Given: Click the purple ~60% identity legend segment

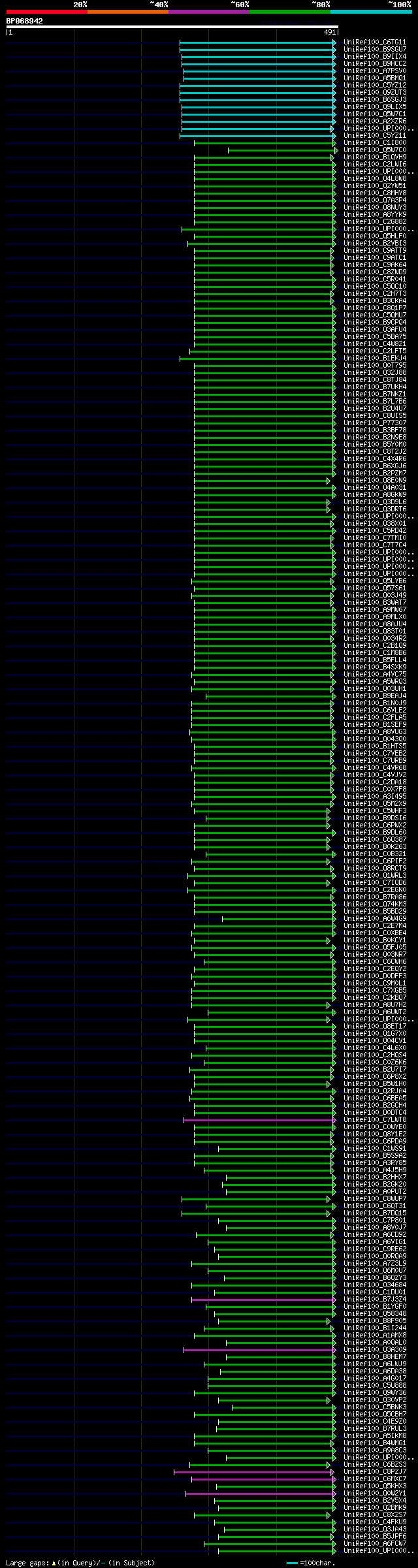Looking at the screenshot, I should click(208, 12).
